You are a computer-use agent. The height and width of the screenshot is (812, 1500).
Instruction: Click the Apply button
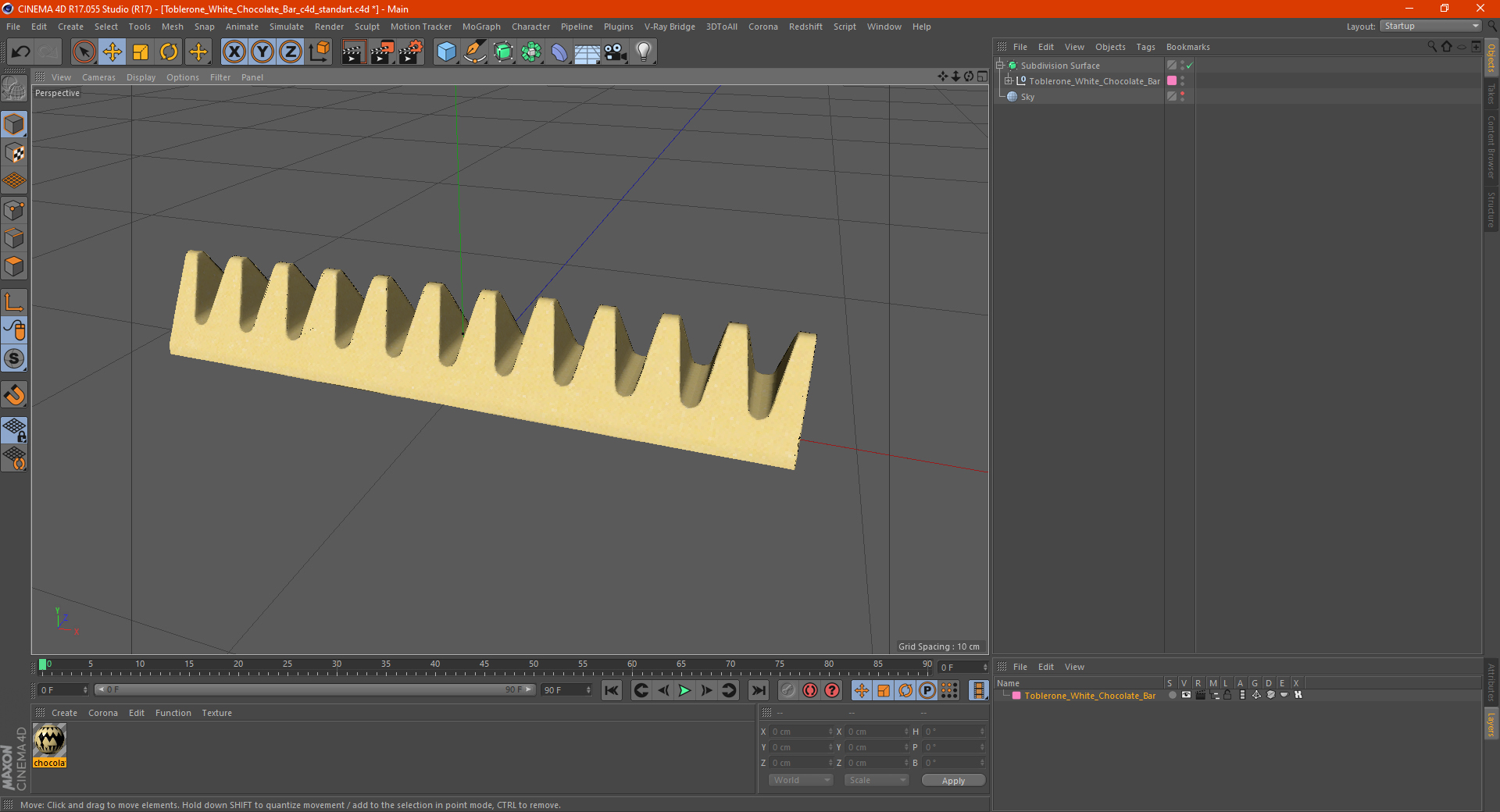(x=953, y=781)
